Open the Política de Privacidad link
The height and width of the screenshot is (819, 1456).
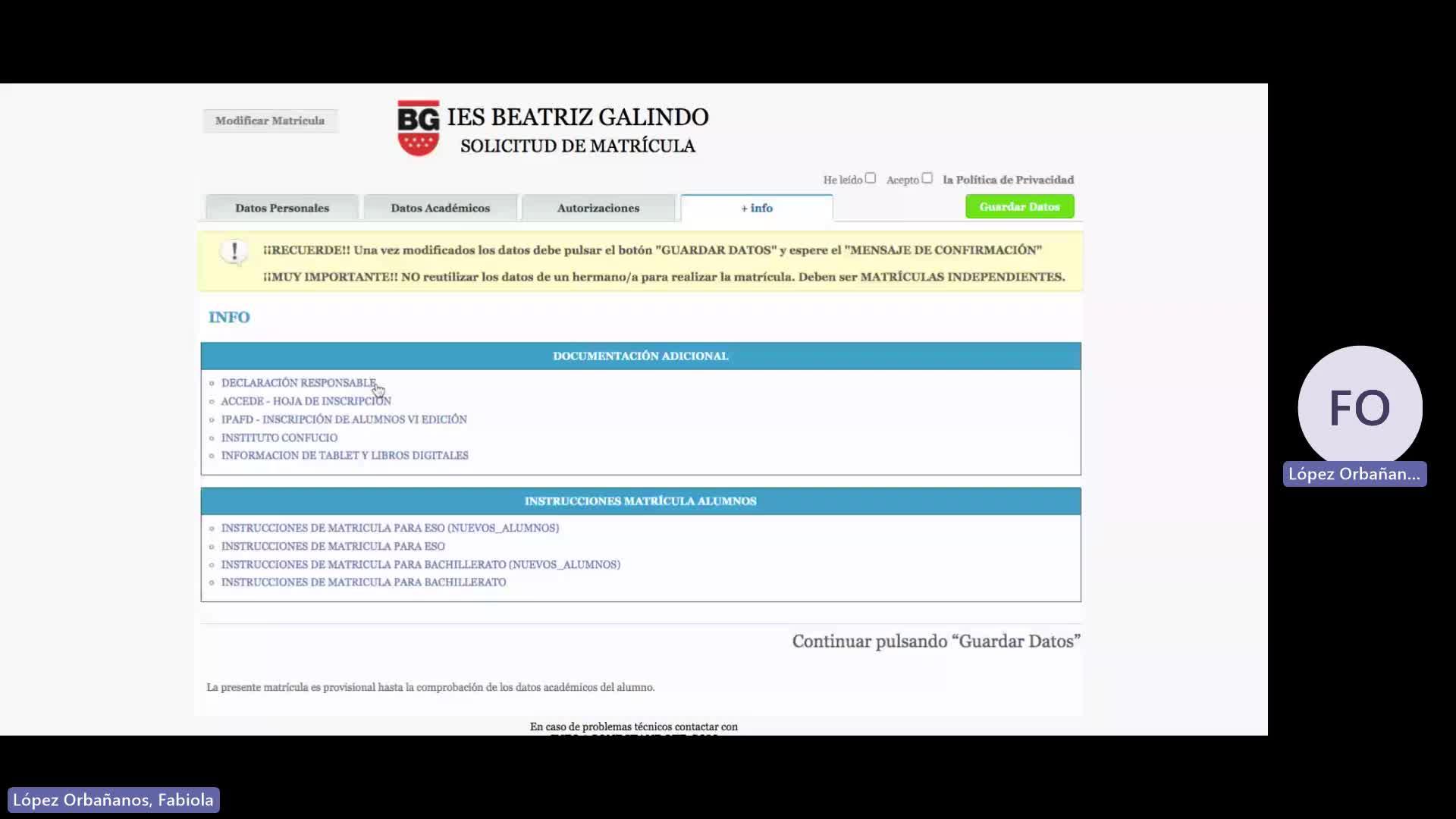[1008, 180]
